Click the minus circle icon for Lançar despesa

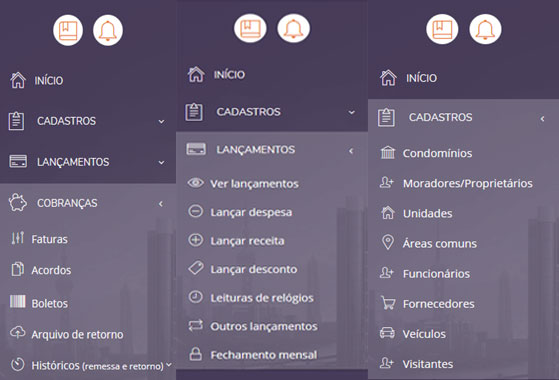pos(195,211)
